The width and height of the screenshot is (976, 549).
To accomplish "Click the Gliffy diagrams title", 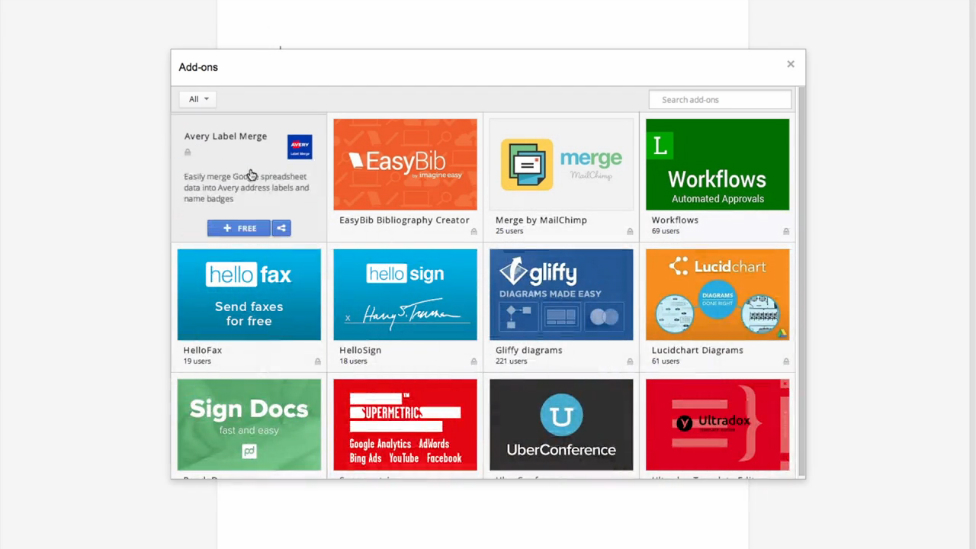I will (528, 350).
